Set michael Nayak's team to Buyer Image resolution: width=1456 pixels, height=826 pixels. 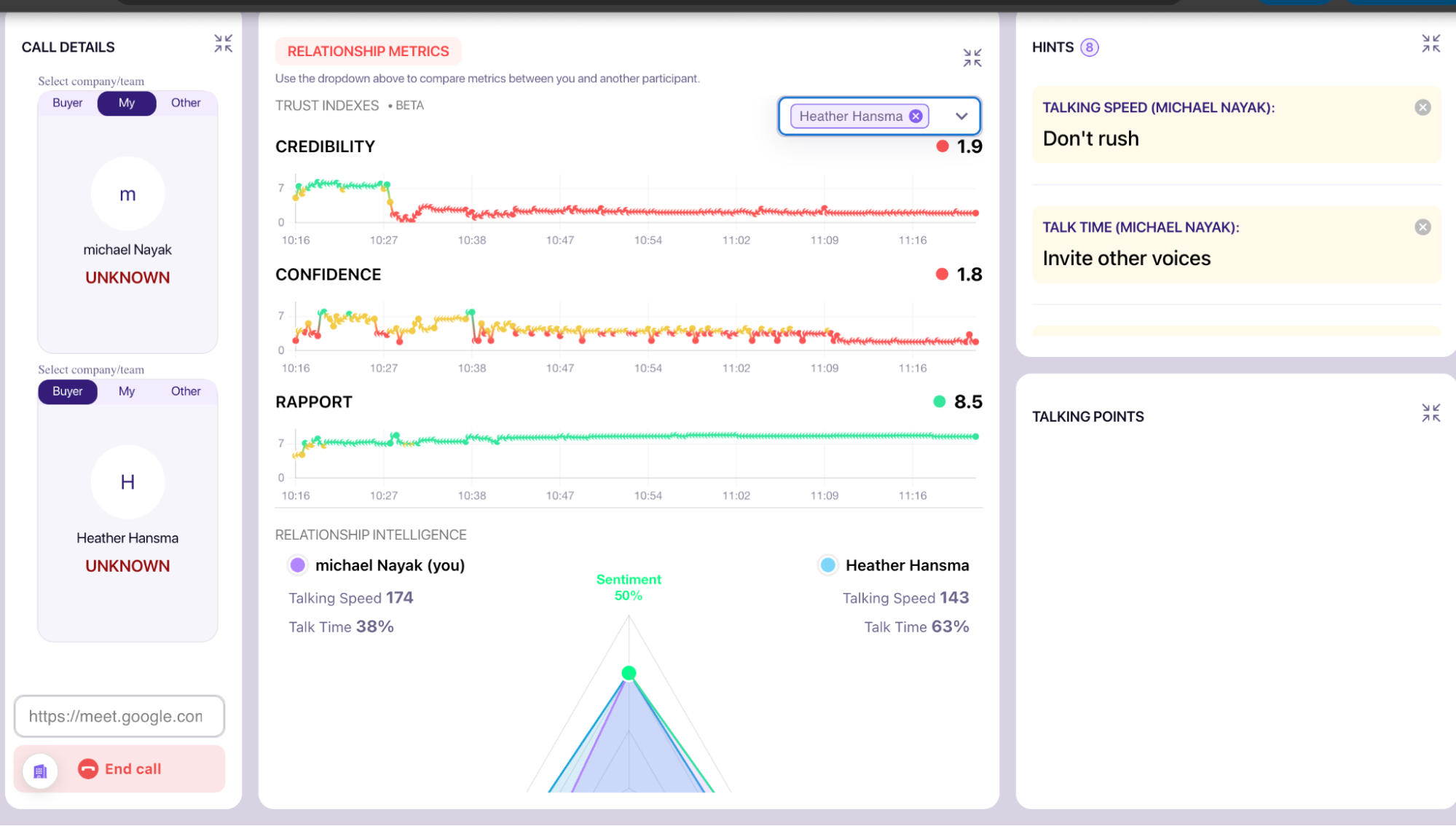[x=67, y=103]
